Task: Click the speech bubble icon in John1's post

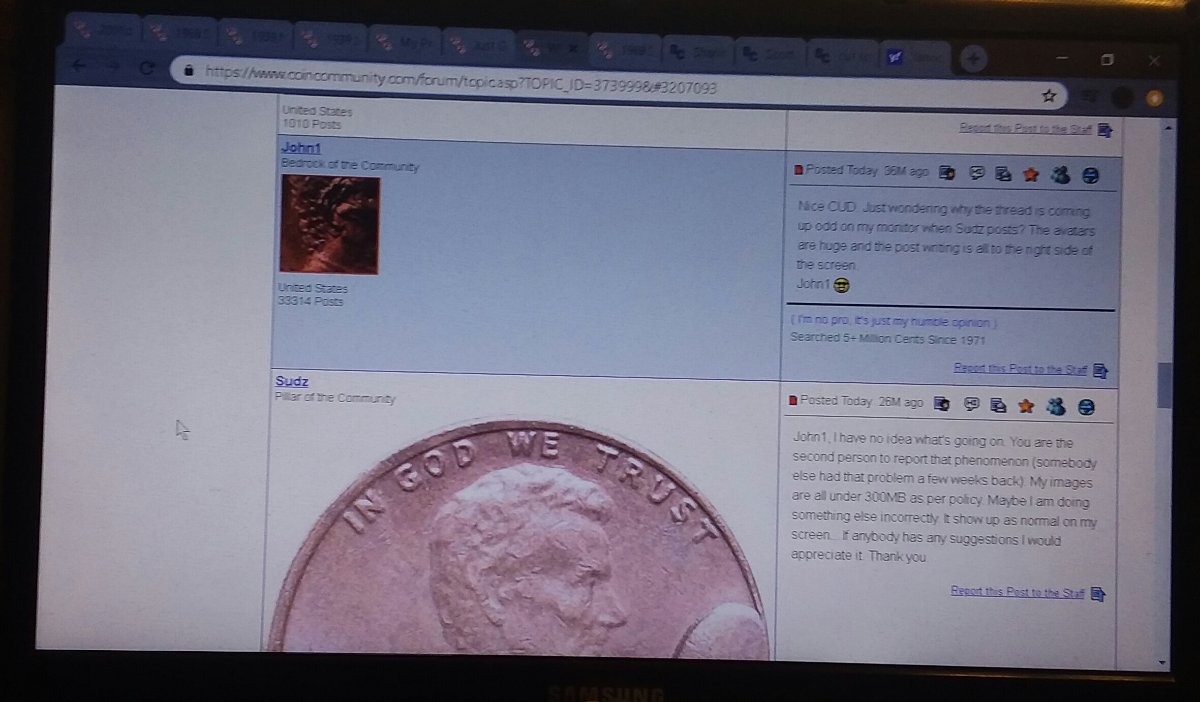Action: tap(977, 173)
